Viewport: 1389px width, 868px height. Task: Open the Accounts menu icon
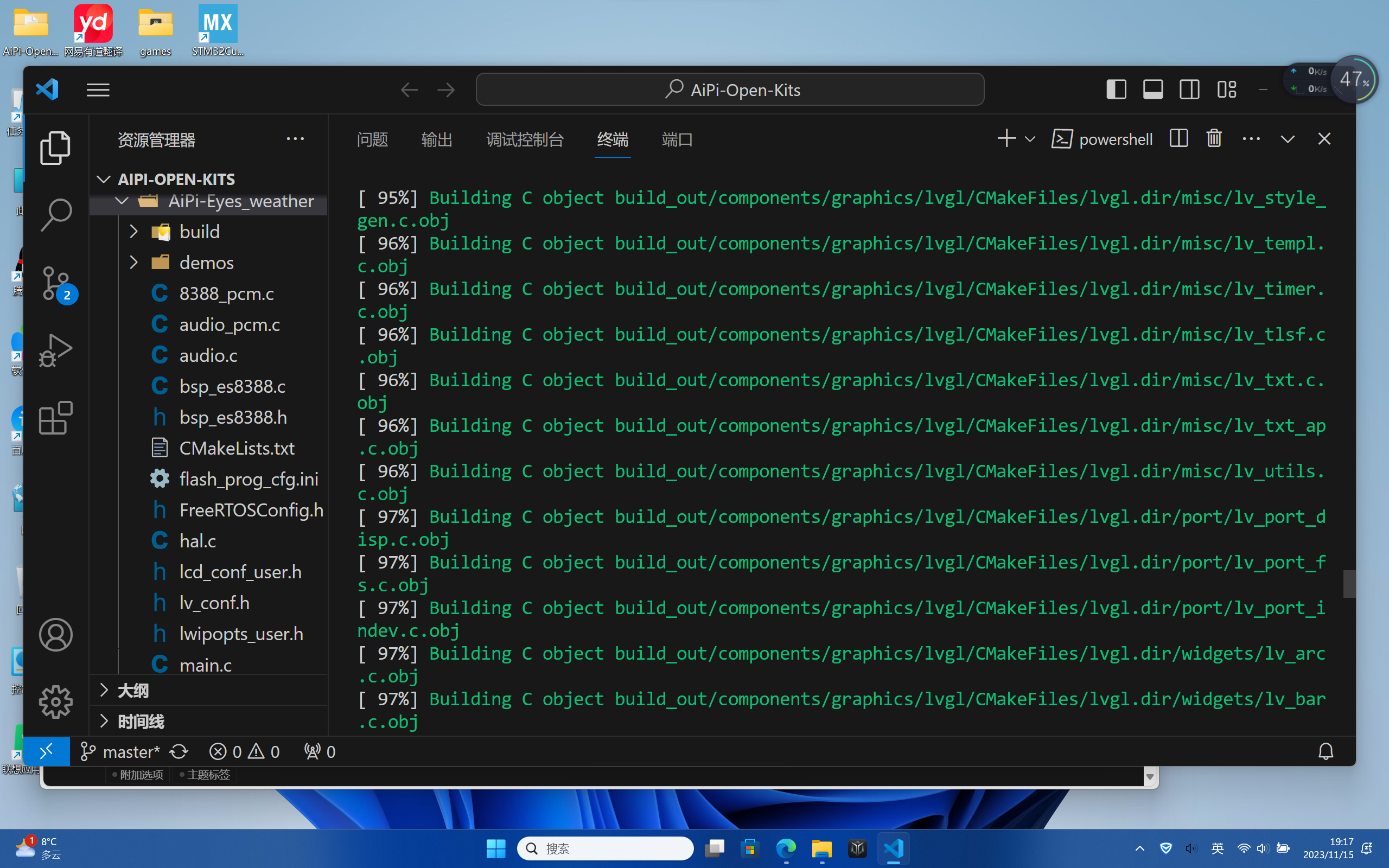56,634
